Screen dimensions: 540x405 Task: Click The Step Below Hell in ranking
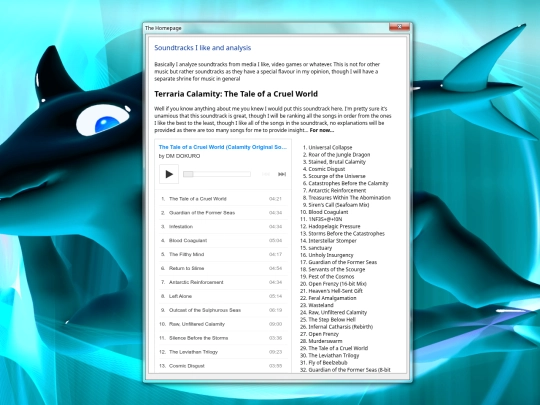point(332,320)
